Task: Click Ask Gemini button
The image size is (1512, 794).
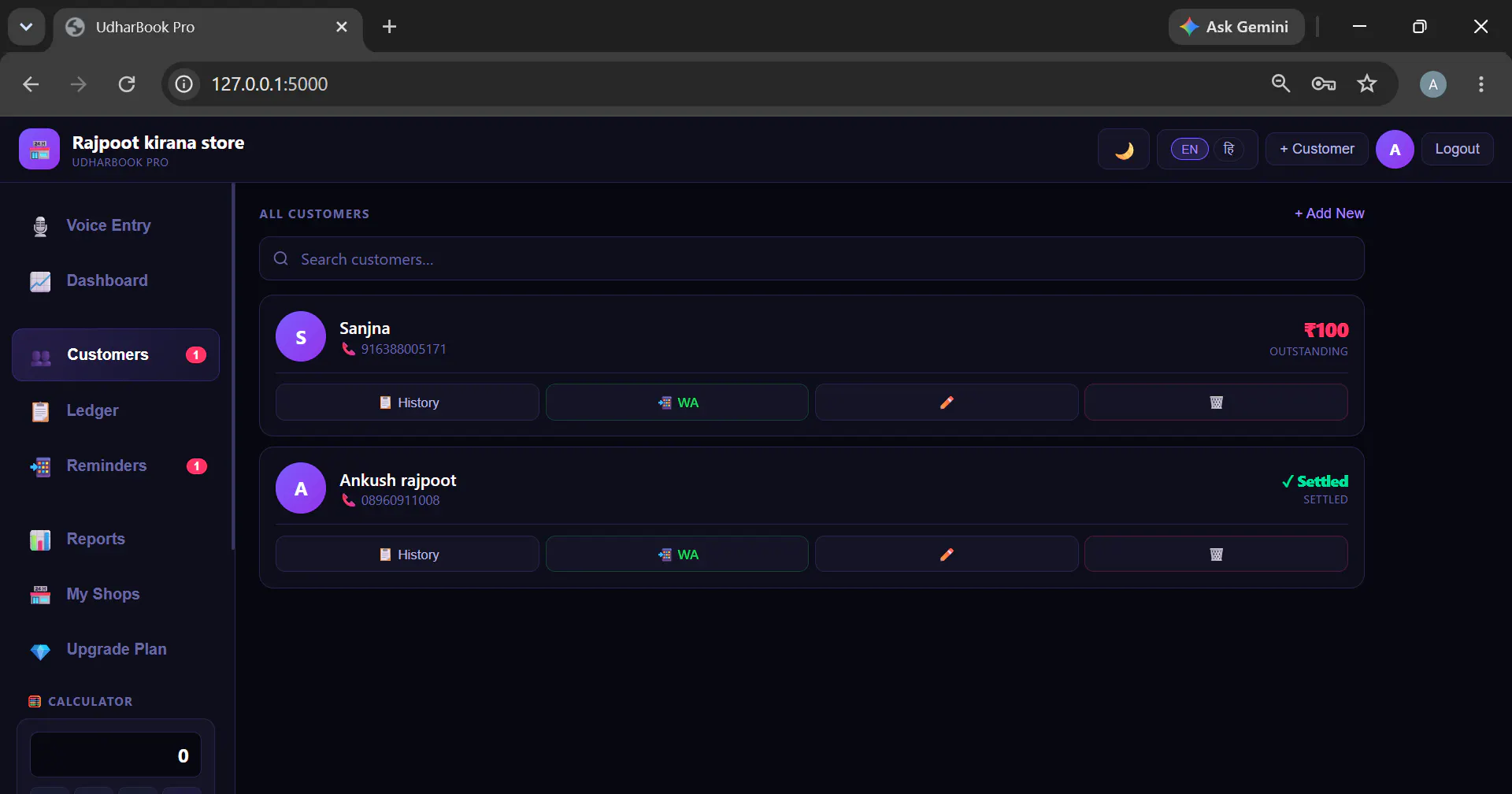Action: [x=1236, y=27]
